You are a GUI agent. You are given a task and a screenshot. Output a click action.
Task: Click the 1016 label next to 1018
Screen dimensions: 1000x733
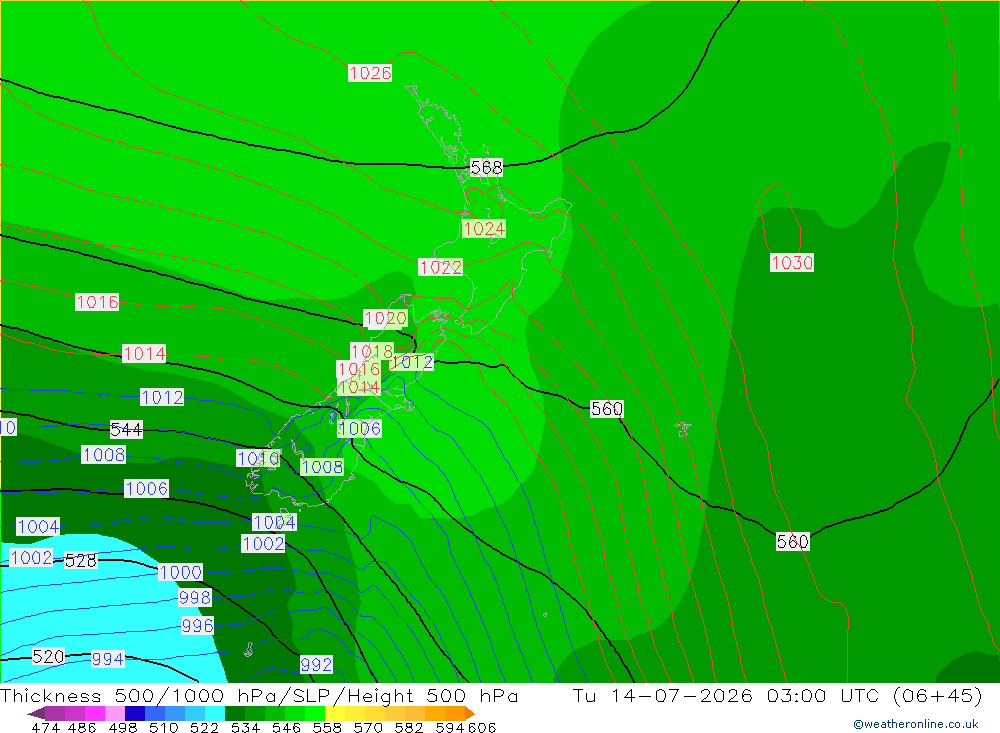(358, 369)
